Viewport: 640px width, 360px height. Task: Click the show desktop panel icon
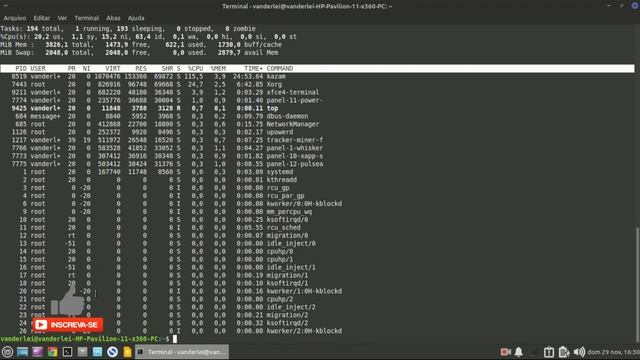[x=22, y=352]
